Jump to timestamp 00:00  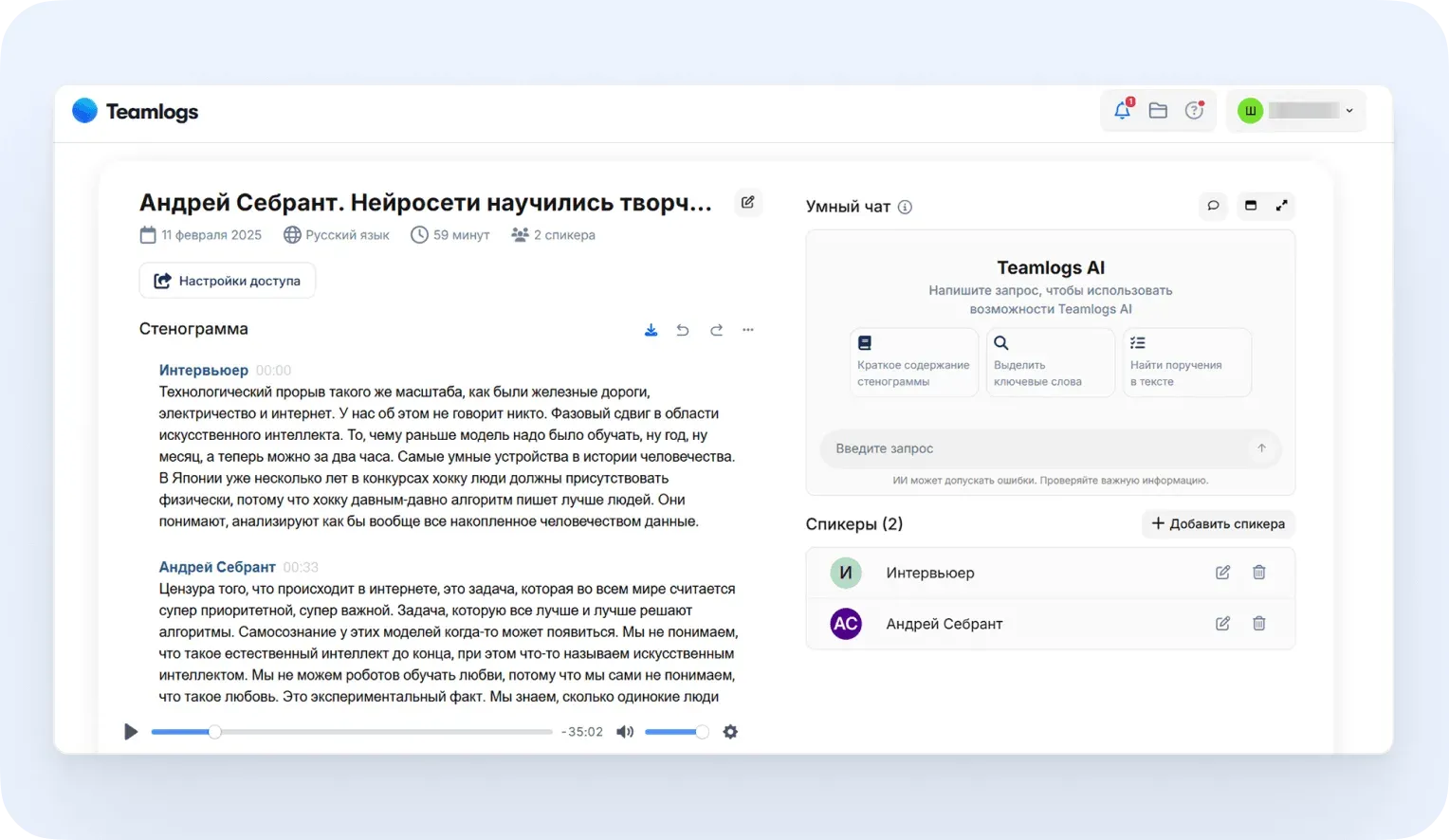point(273,371)
